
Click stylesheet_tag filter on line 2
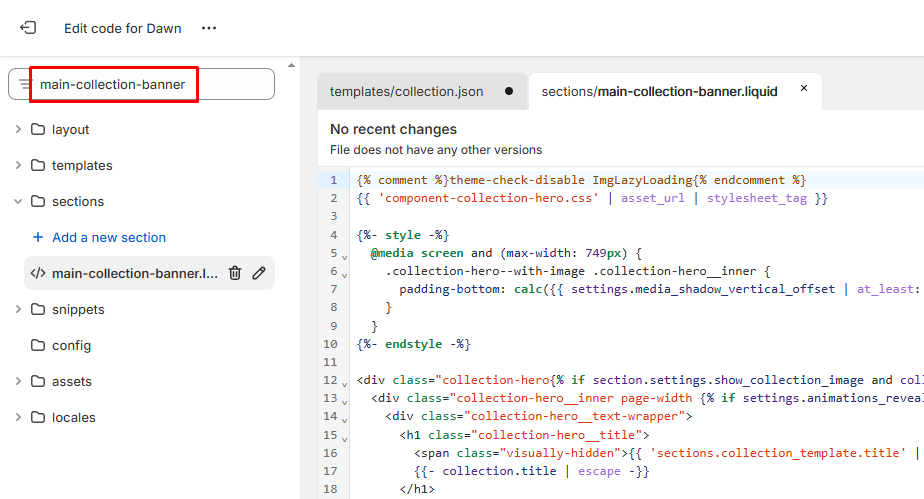pos(757,198)
